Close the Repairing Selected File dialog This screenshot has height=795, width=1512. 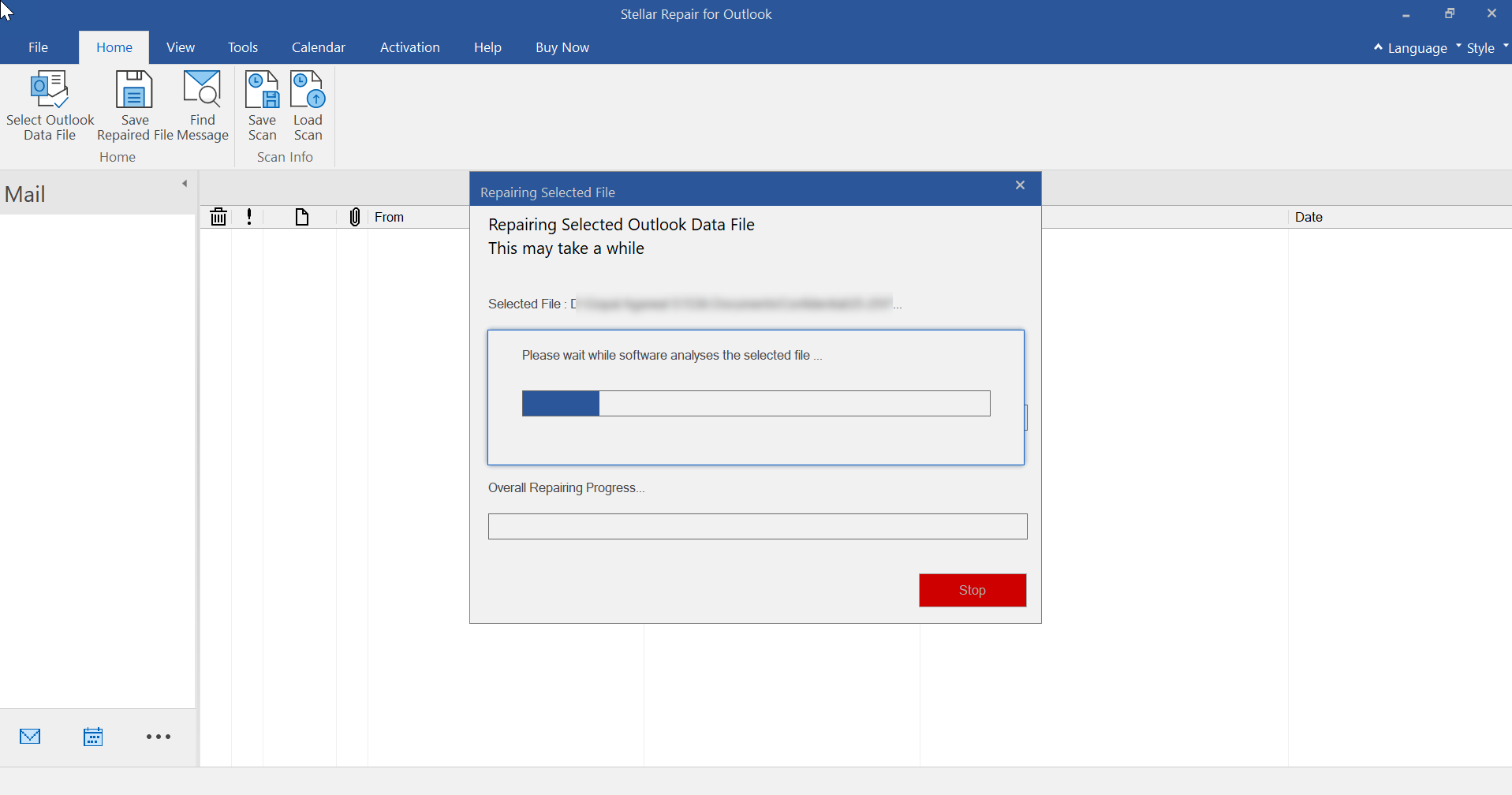[x=1020, y=185]
